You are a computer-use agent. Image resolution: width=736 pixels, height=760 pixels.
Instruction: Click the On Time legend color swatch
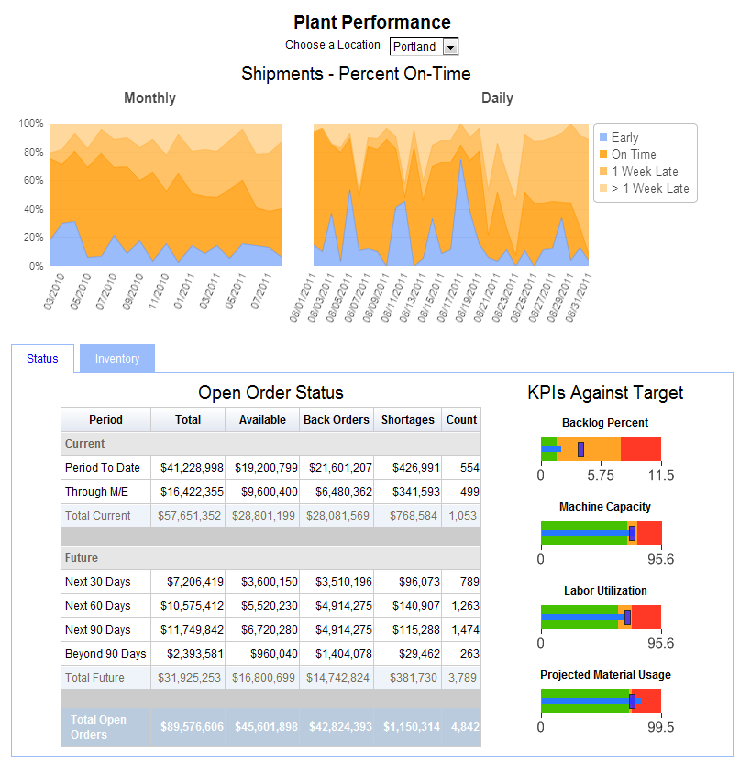604,154
